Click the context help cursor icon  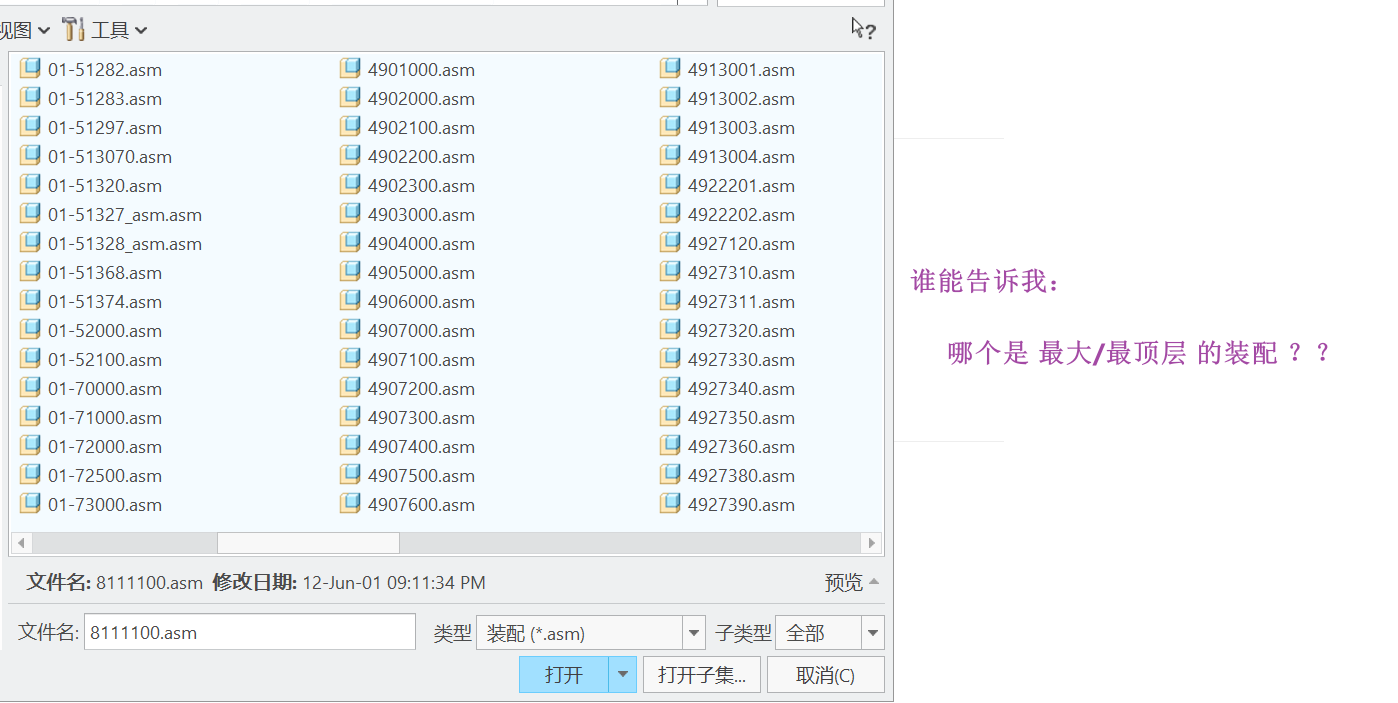tap(863, 29)
